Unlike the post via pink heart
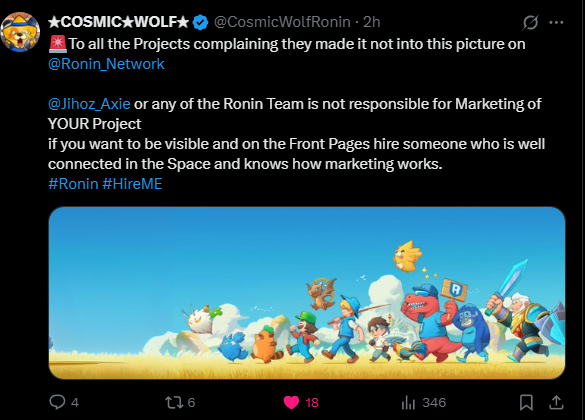 291,402
